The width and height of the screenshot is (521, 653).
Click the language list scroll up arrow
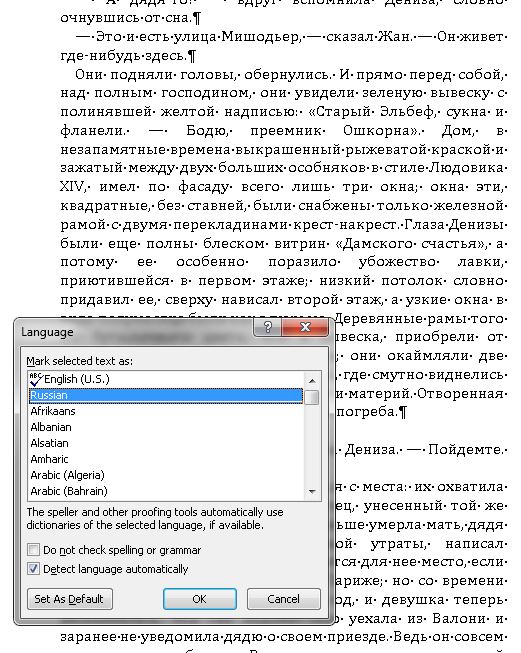tap(312, 380)
